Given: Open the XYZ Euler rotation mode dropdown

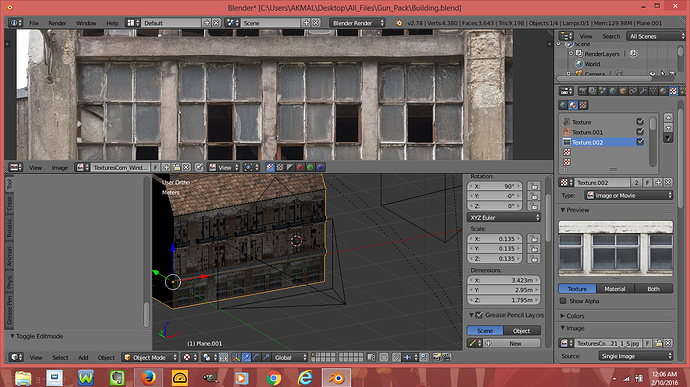Looking at the screenshot, I should 503,217.
